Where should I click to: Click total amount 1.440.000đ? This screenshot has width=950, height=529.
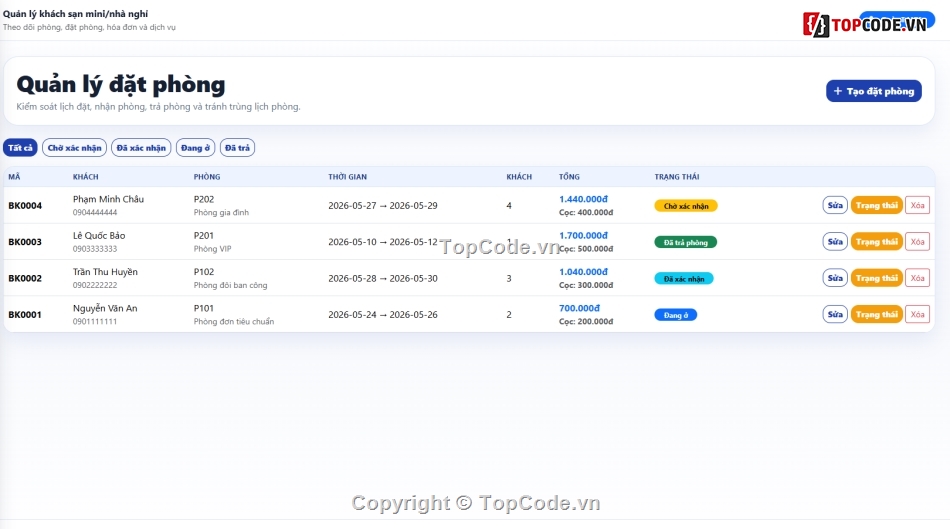tap(583, 199)
